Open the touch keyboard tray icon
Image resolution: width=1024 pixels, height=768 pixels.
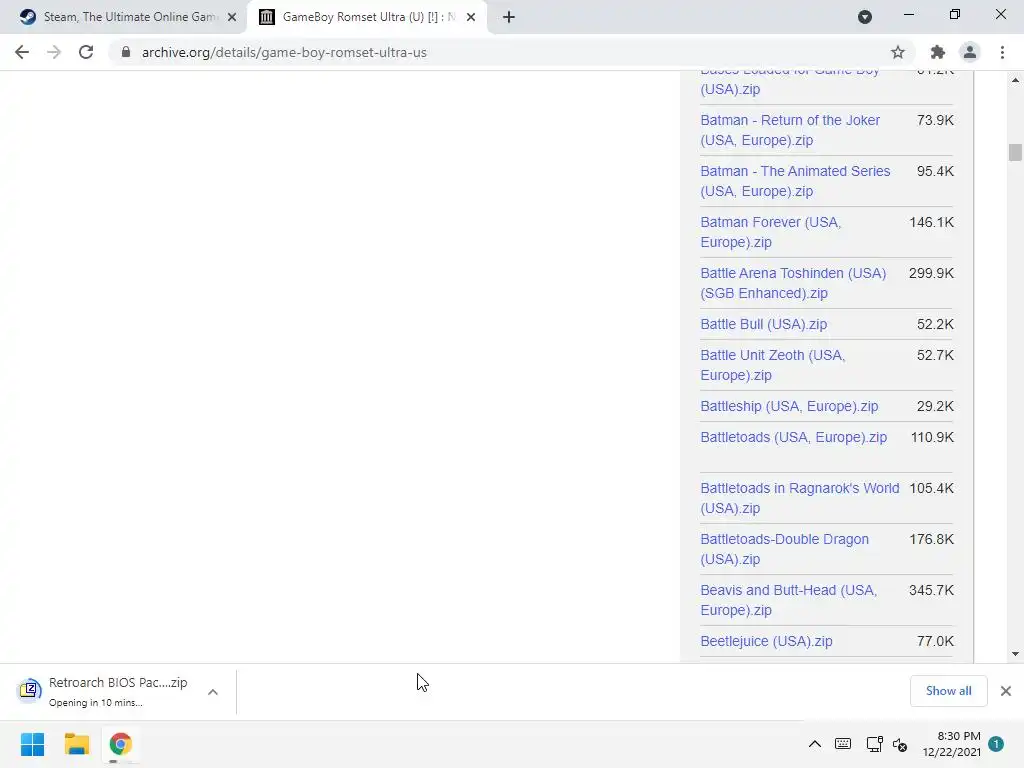tap(843, 744)
